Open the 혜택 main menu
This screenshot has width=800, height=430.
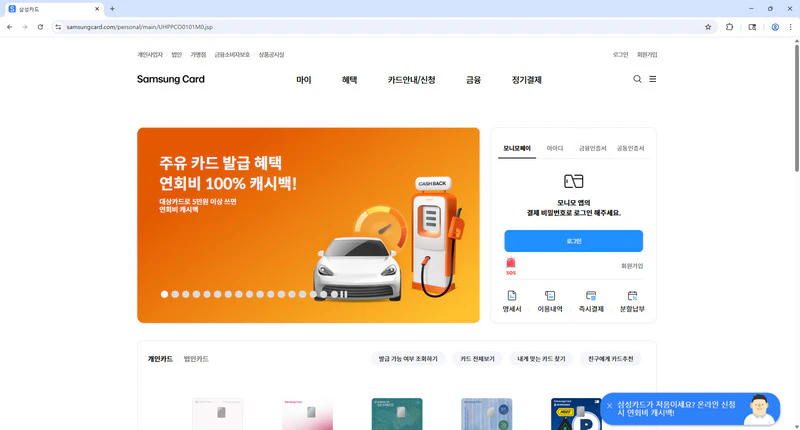pos(349,80)
